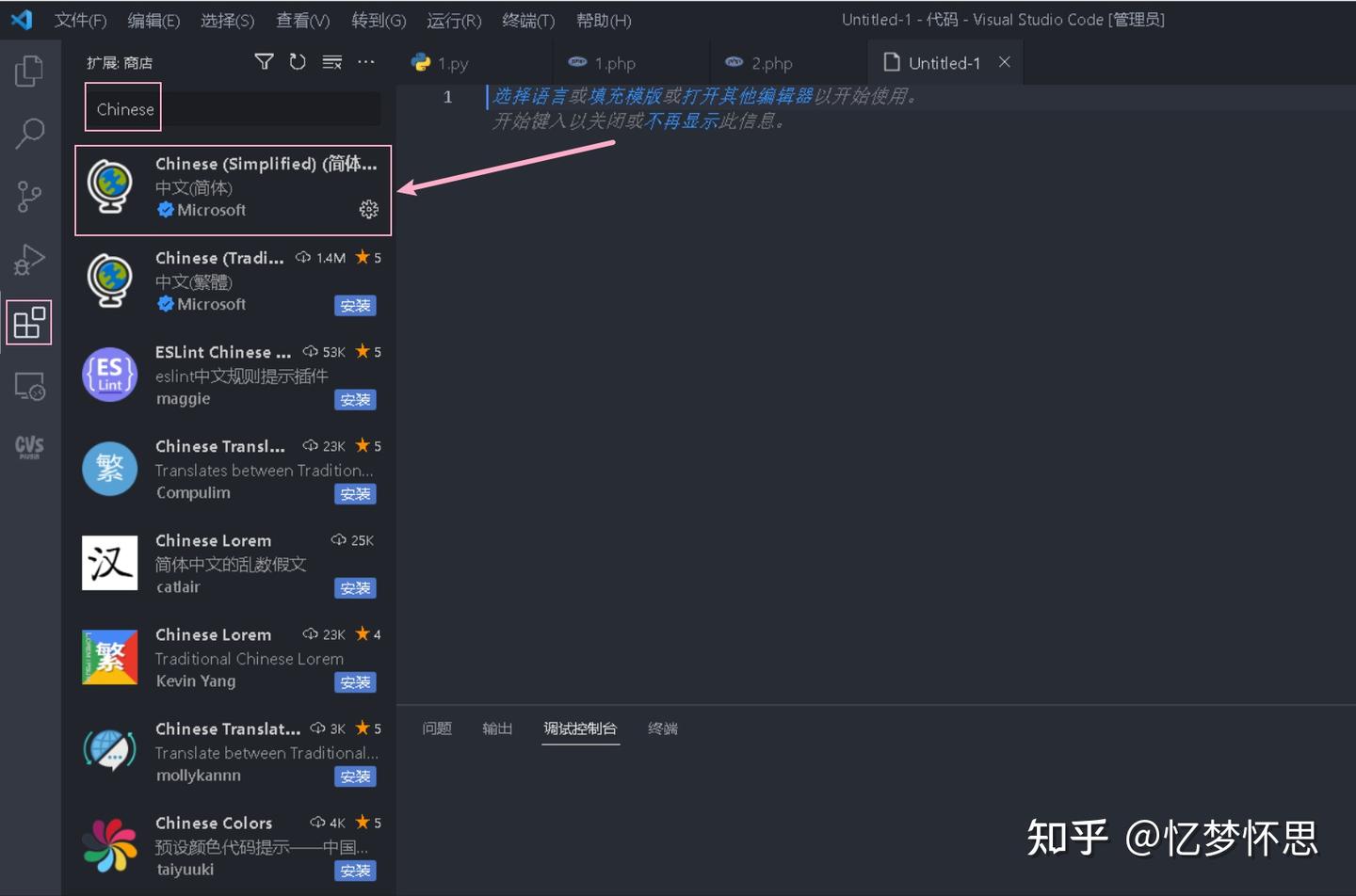The image size is (1356, 896).
Task: Open the extensions more actions menu
Action: click(x=366, y=61)
